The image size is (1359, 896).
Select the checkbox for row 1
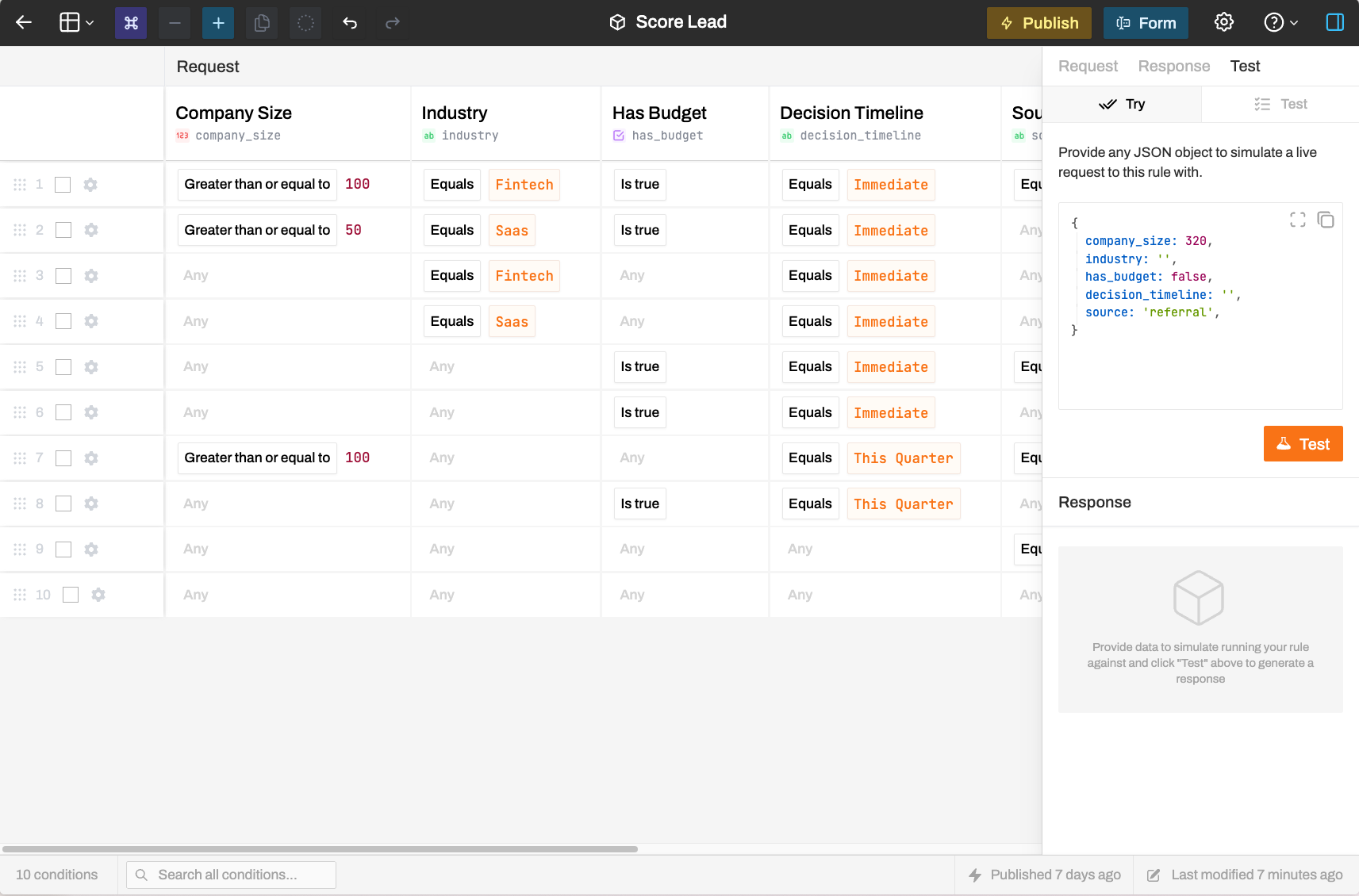point(63,185)
